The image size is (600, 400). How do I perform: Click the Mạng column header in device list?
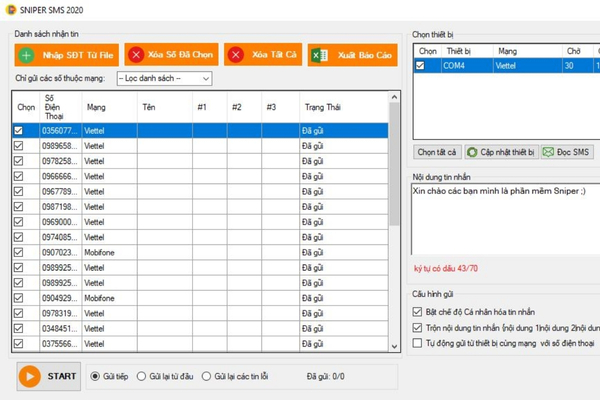click(x=508, y=49)
